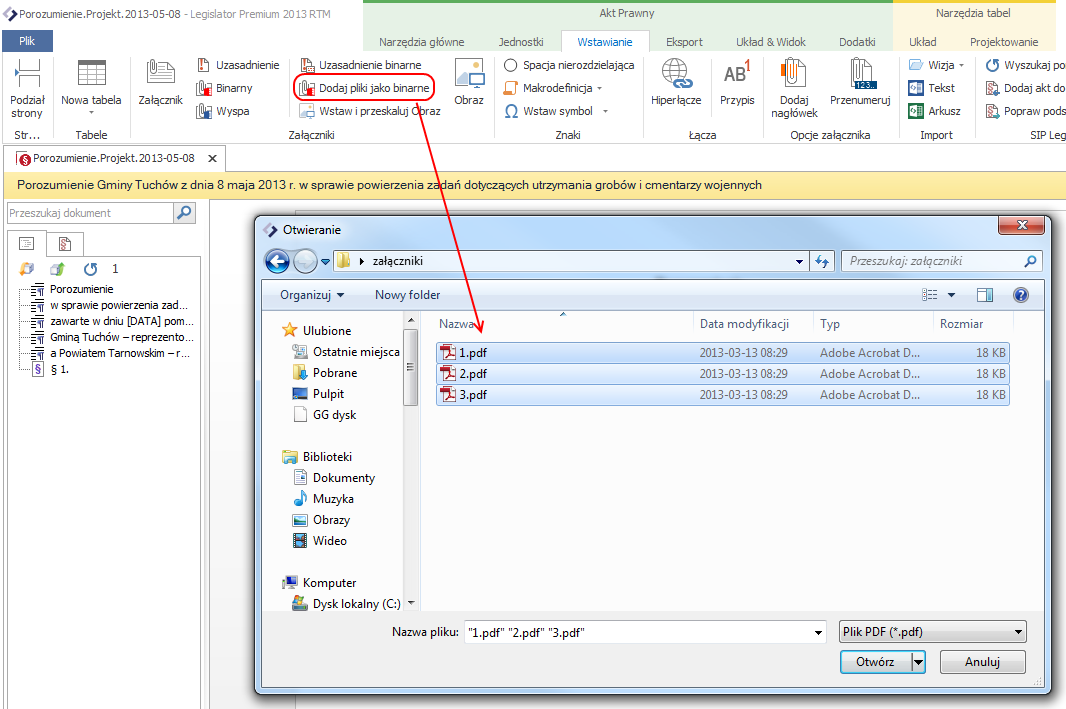The height and width of the screenshot is (709, 1066).
Task: Open the view options dropdown arrow
Action: click(951, 295)
